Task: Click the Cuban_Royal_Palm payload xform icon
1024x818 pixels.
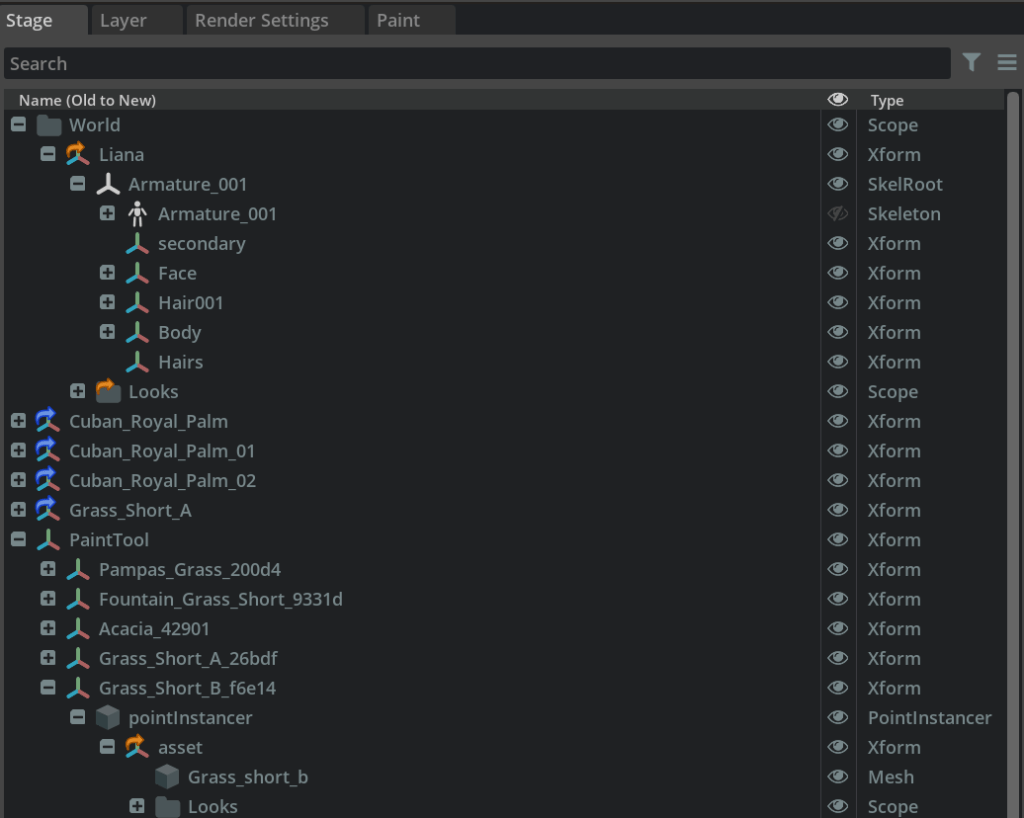Action: (48, 421)
